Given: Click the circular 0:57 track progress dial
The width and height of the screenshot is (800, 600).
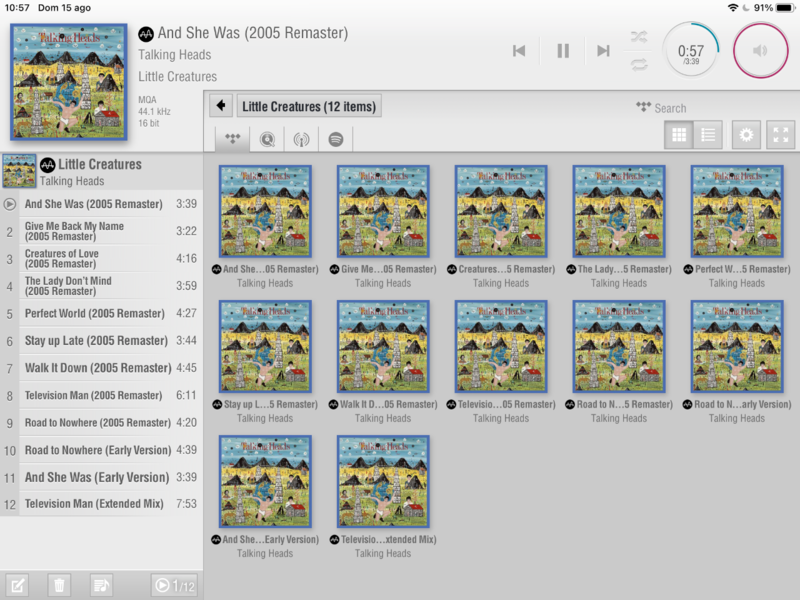Looking at the screenshot, I should pos(691,51).
